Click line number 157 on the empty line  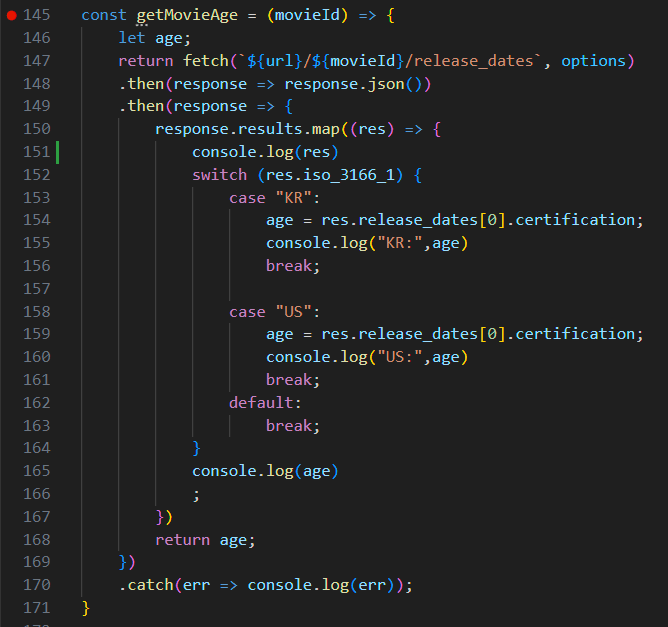[37, 289]
